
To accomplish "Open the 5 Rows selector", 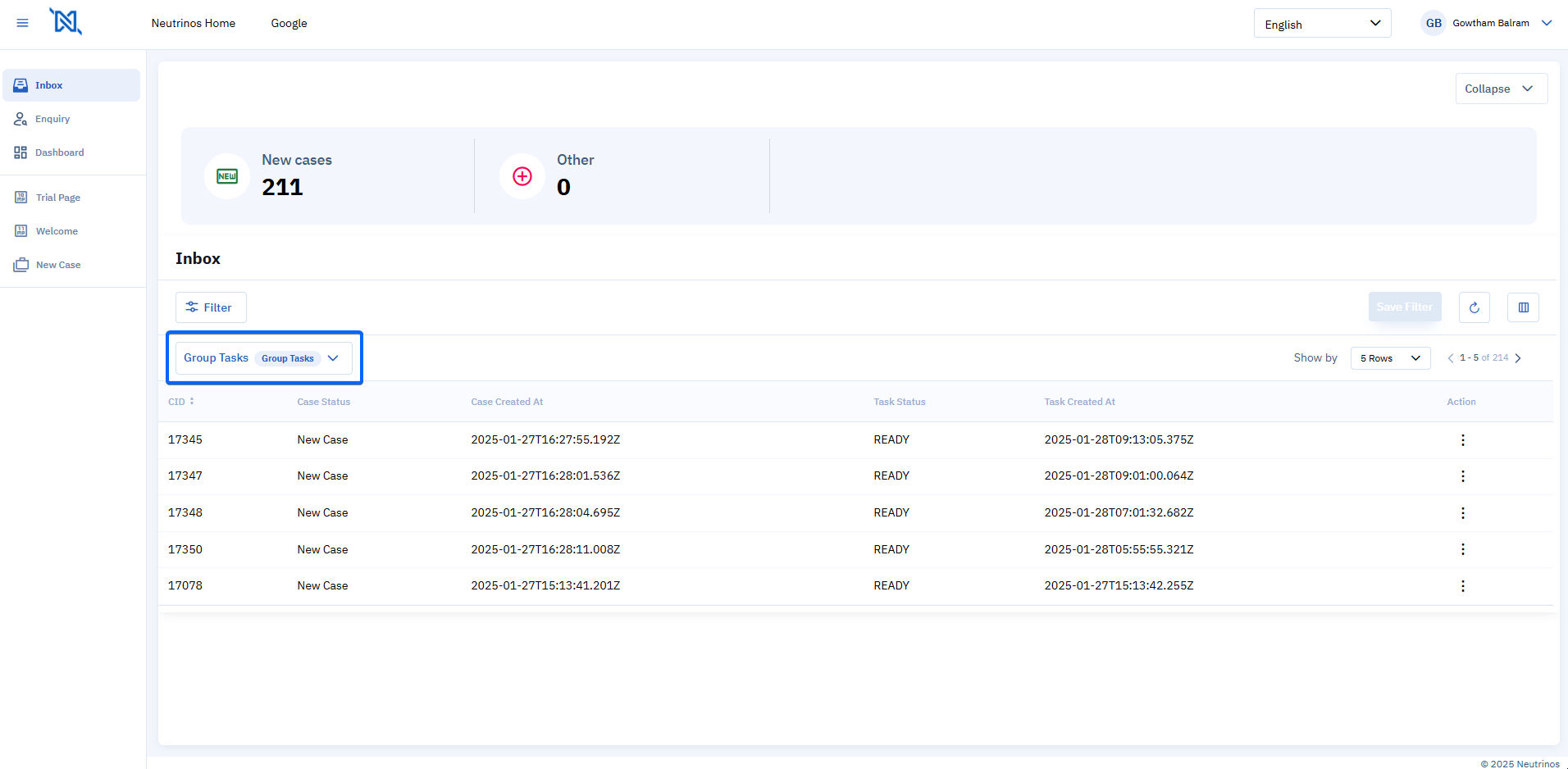I will (1390, 358).
